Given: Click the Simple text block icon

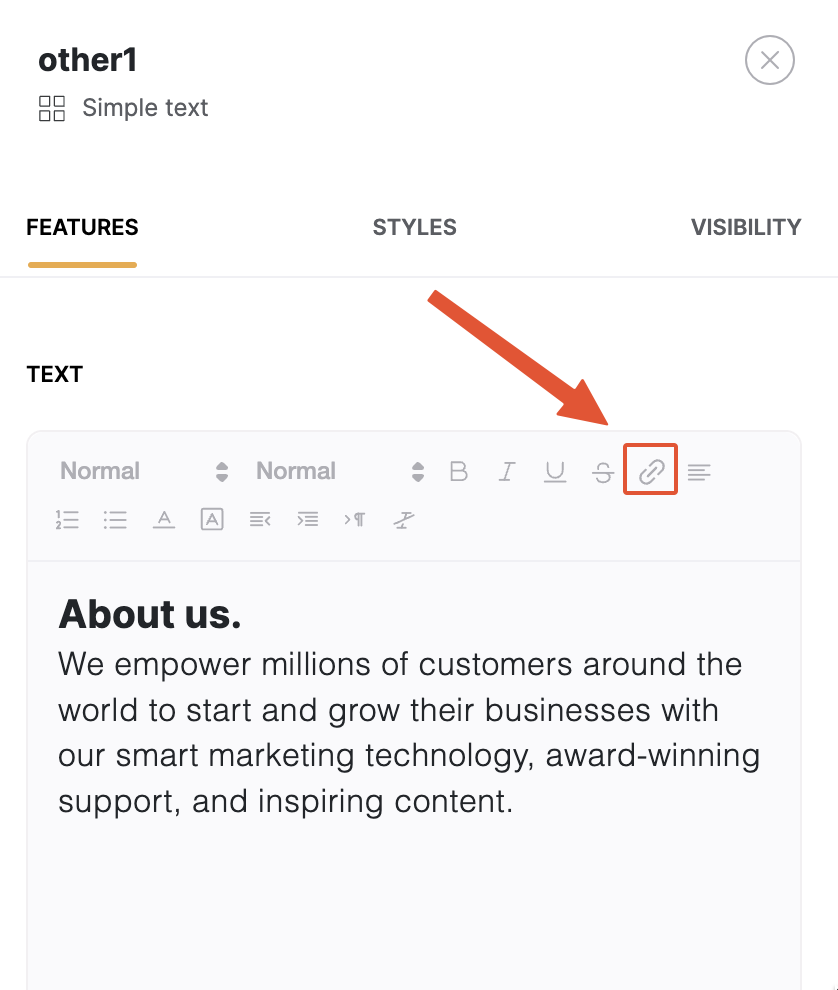Looking at the screenshot, I should pos(50,108).
